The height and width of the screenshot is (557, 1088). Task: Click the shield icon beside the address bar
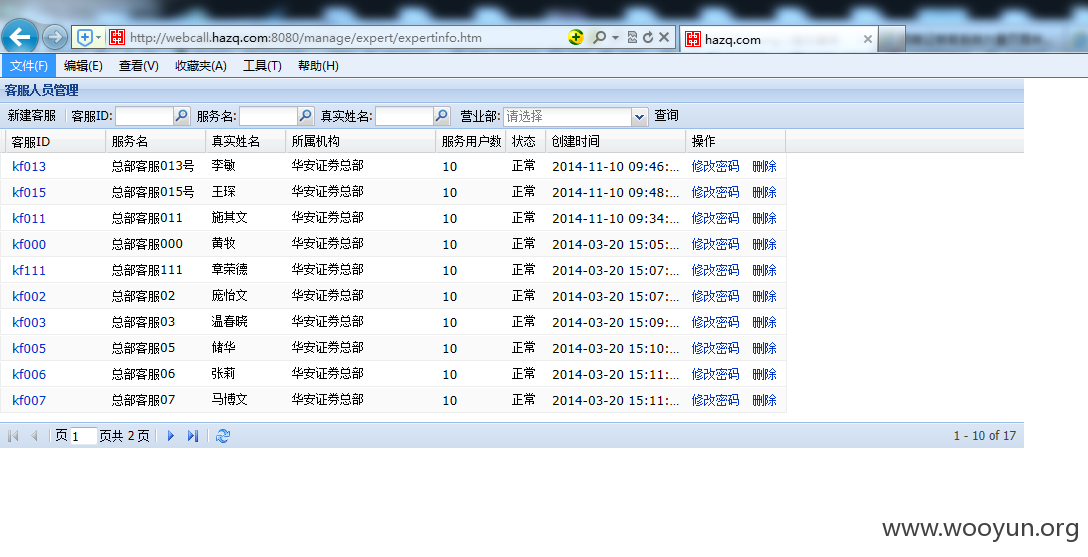pyautogui.click(x=84, y=37)
